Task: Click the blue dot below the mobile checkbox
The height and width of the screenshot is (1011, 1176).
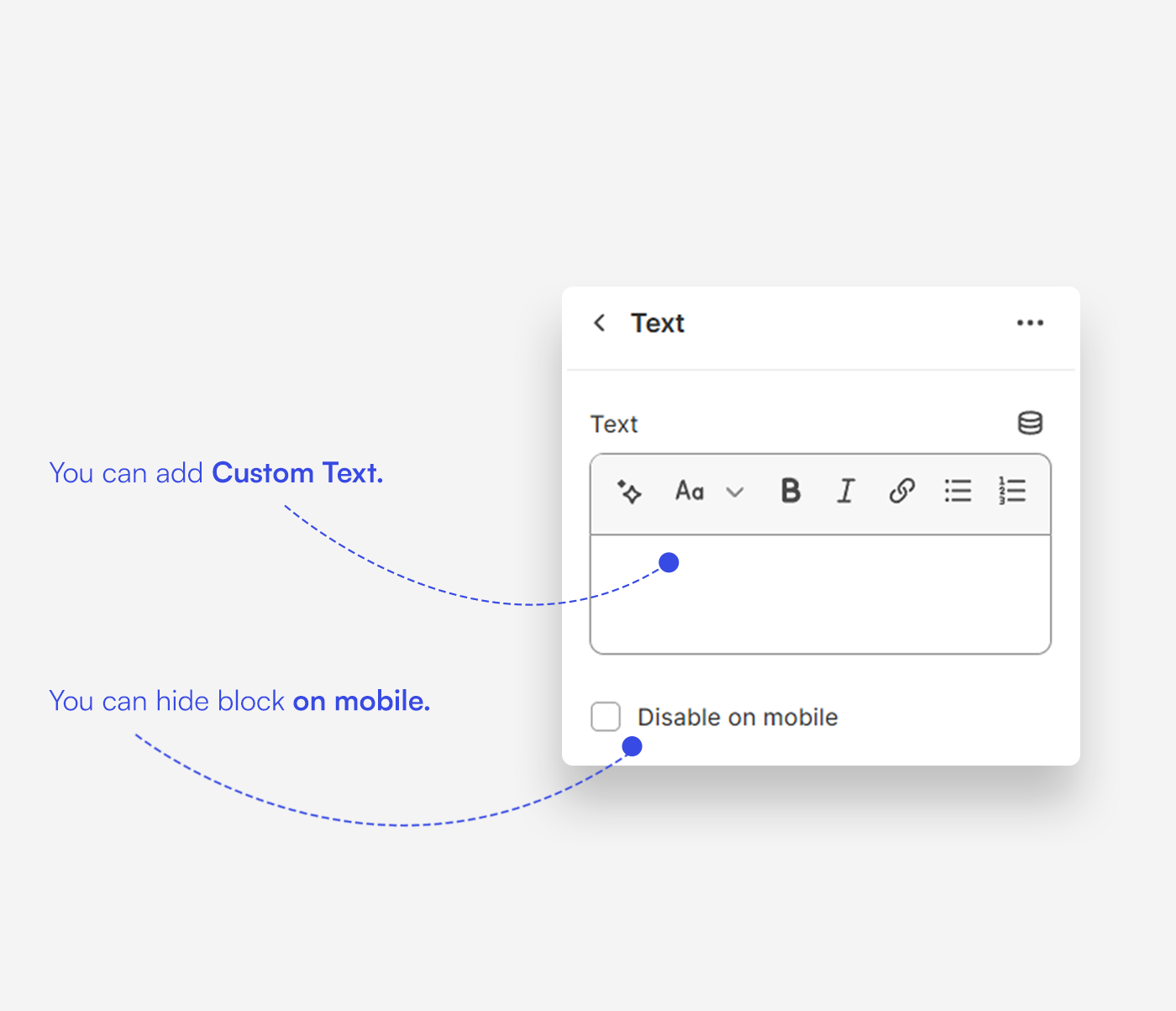Action: (x=633, y=746)
